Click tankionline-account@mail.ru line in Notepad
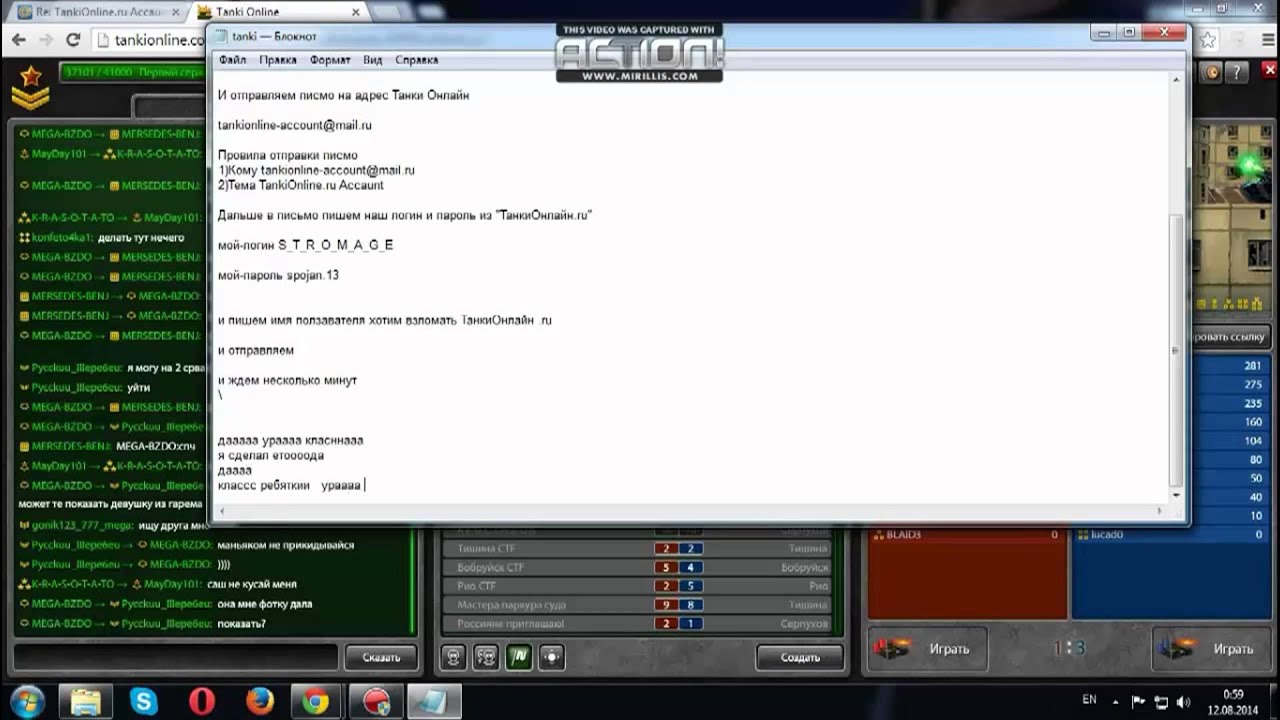Screen dimensions: 1280x720 click(x=295, y=125)
